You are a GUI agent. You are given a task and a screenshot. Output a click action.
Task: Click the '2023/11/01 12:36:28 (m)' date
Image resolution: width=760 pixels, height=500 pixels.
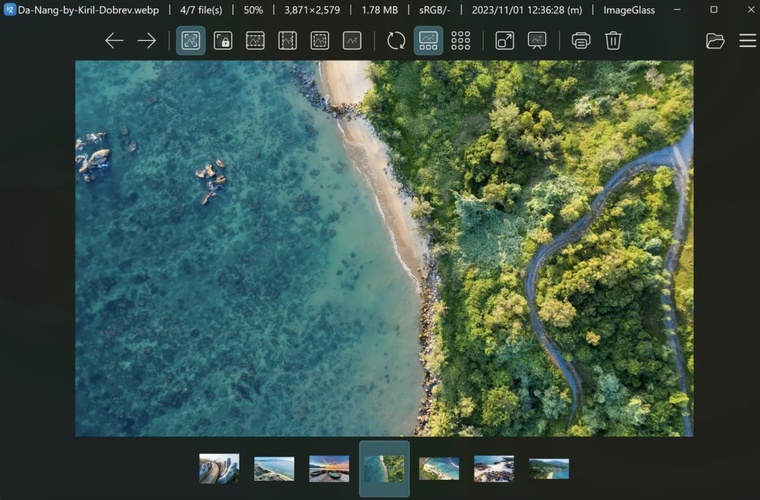[527, 10]
